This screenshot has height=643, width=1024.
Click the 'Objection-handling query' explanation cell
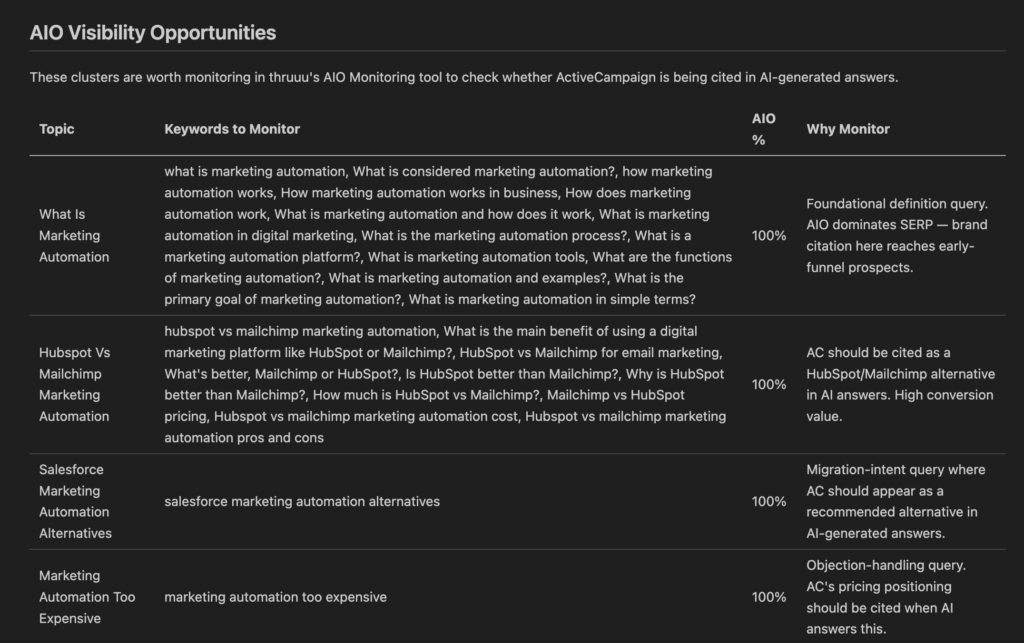pyautogui.click(x=885, y=597)
